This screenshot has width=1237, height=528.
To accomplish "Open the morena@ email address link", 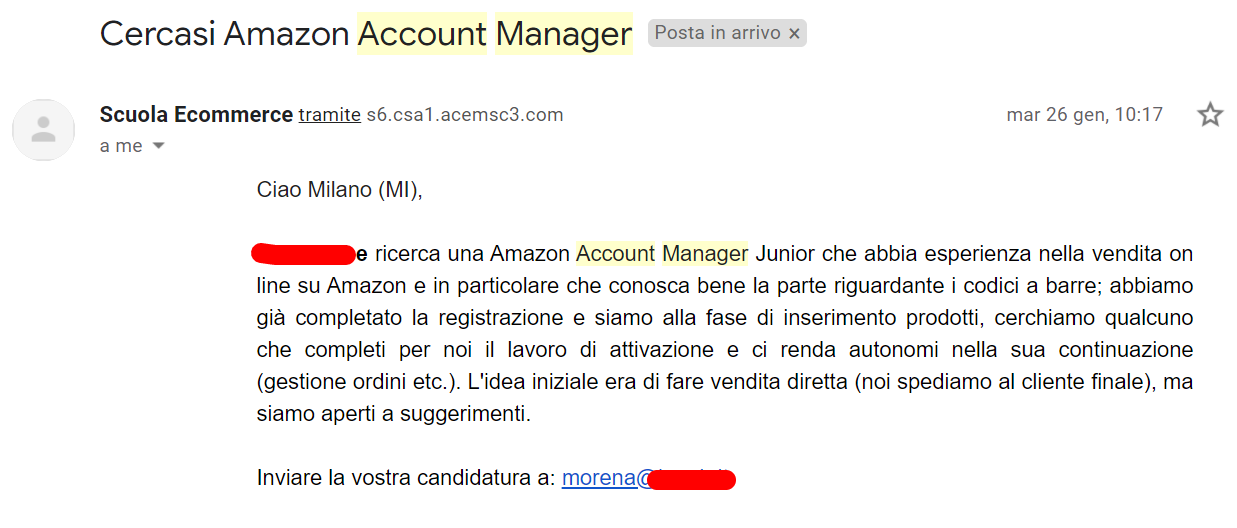I will tap(649, 478).
